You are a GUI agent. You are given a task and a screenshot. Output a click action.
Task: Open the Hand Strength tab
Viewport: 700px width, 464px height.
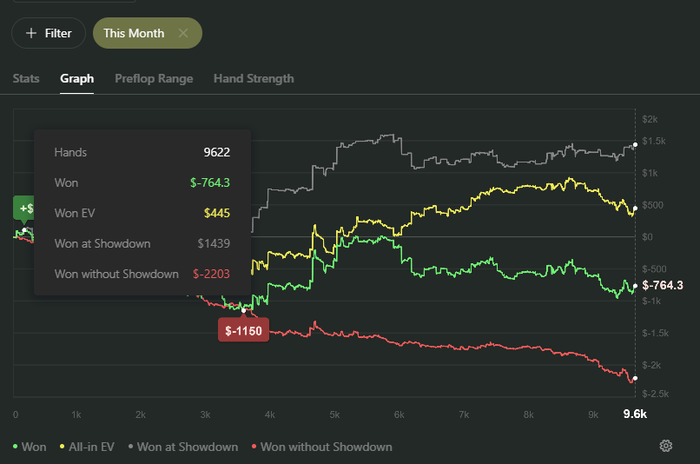click(254, 79)
